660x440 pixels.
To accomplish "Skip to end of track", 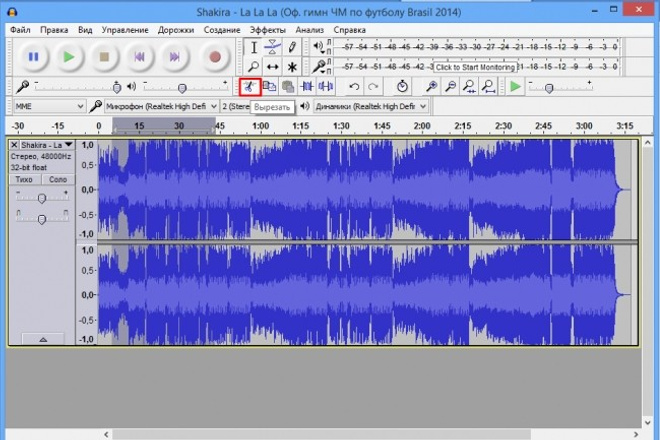I will point(175,57).
